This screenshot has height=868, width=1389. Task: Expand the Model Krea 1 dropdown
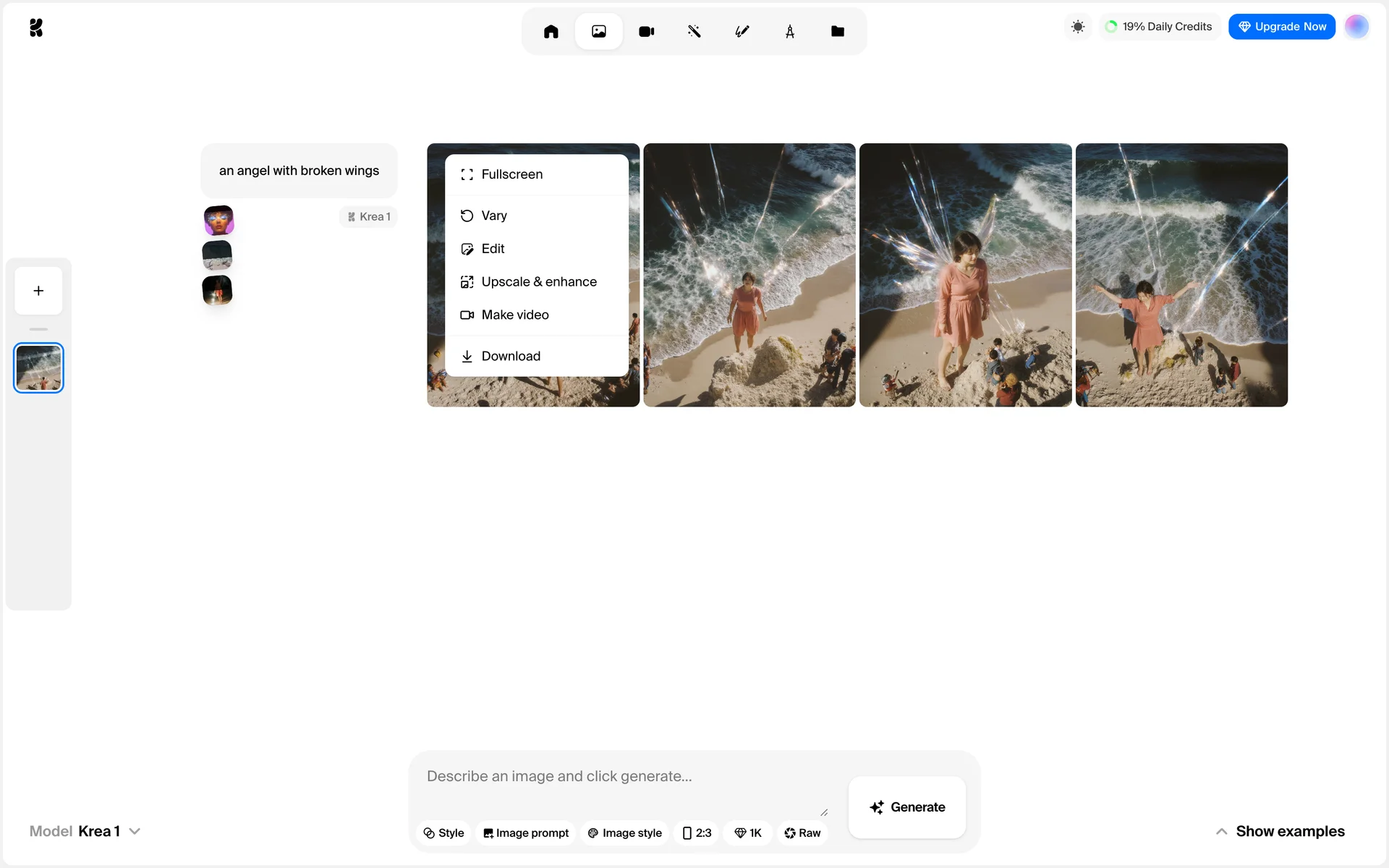[x=85, y=831]
